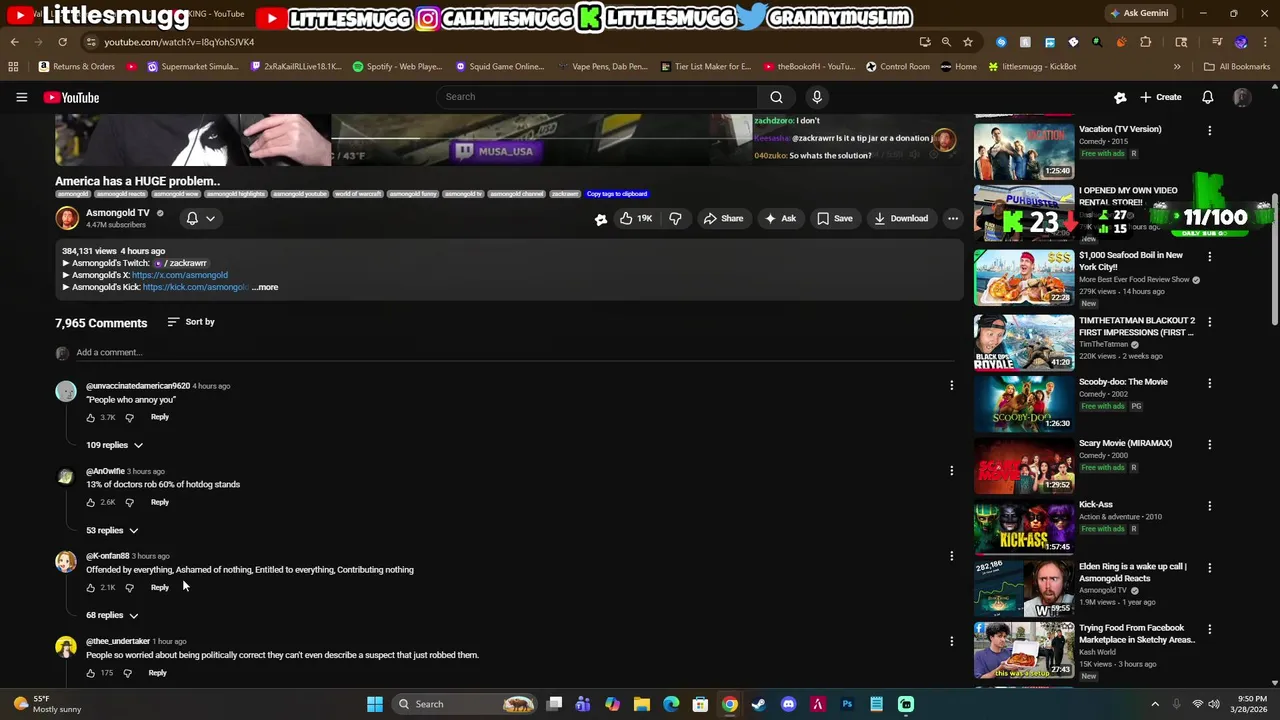Go back in Chrome browser
The height and width of the screenshot is (720, 1280).
tap(15, 42)
